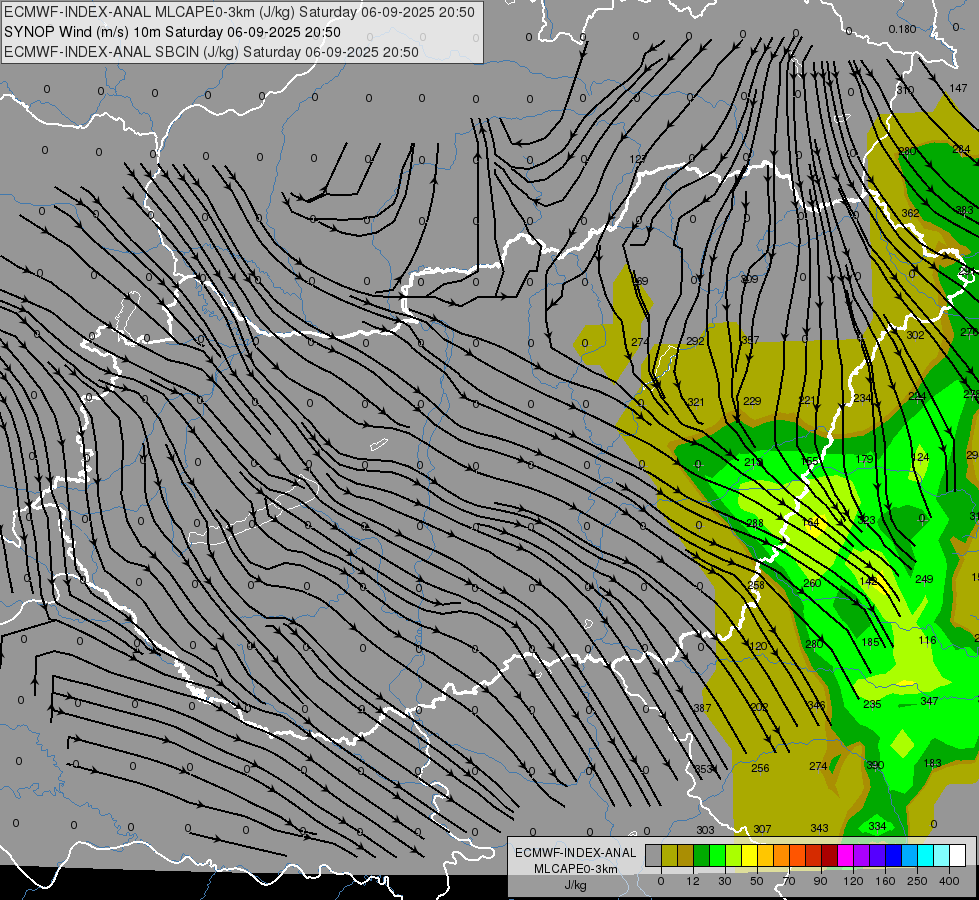The height and width of the screenshot is (900, 979).
Task: Click the map value 362
Action: coord(910,213)
